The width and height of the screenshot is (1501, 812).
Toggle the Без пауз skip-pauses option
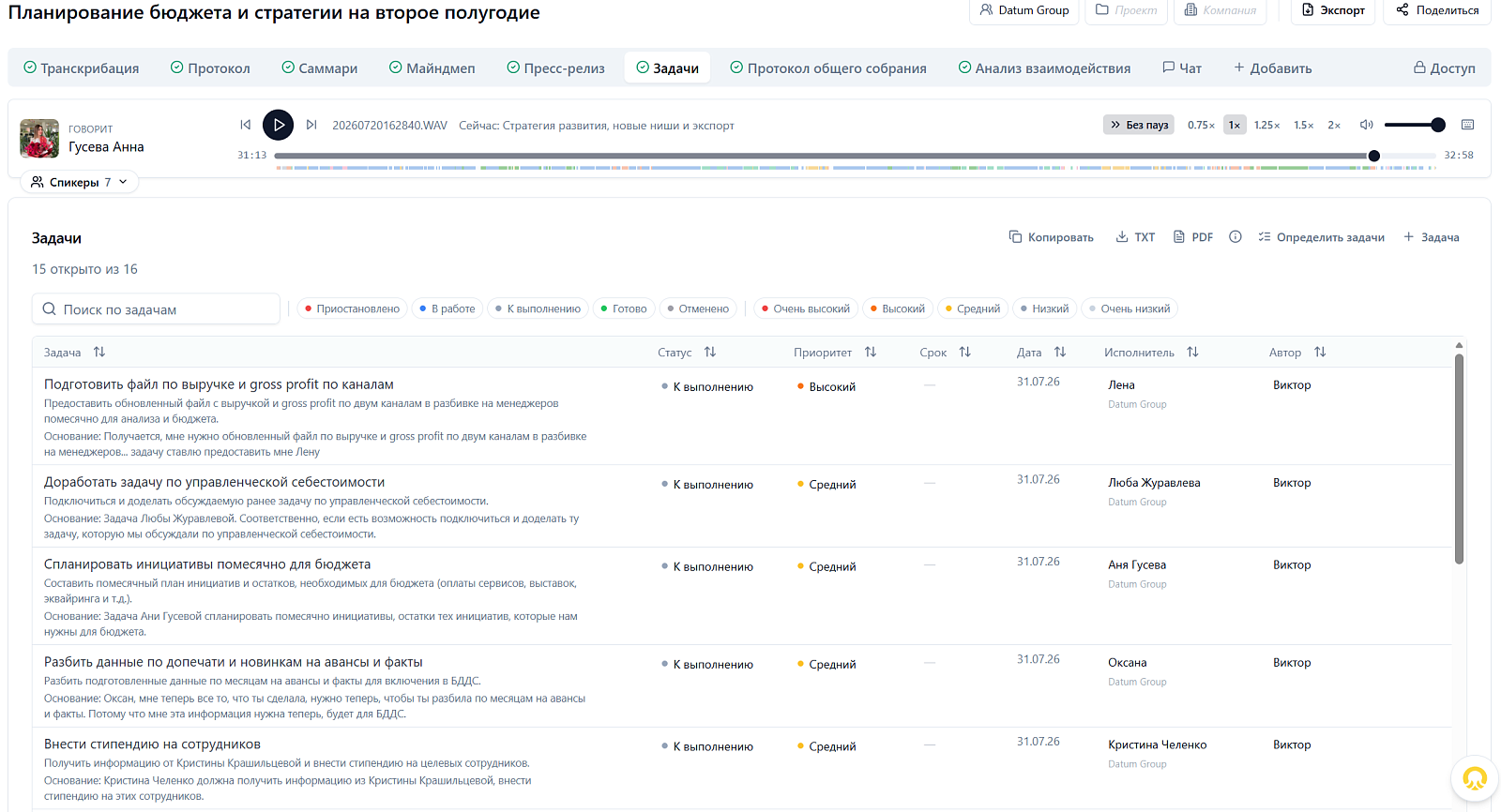pos(1139,125)
